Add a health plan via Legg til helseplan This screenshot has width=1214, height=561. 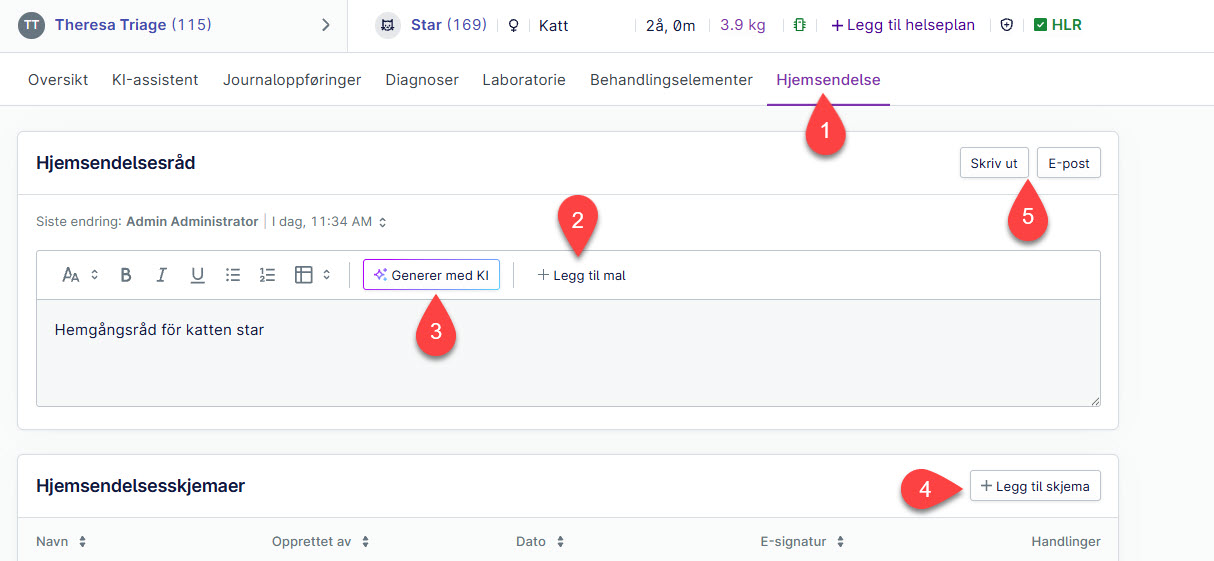[903, 25]
